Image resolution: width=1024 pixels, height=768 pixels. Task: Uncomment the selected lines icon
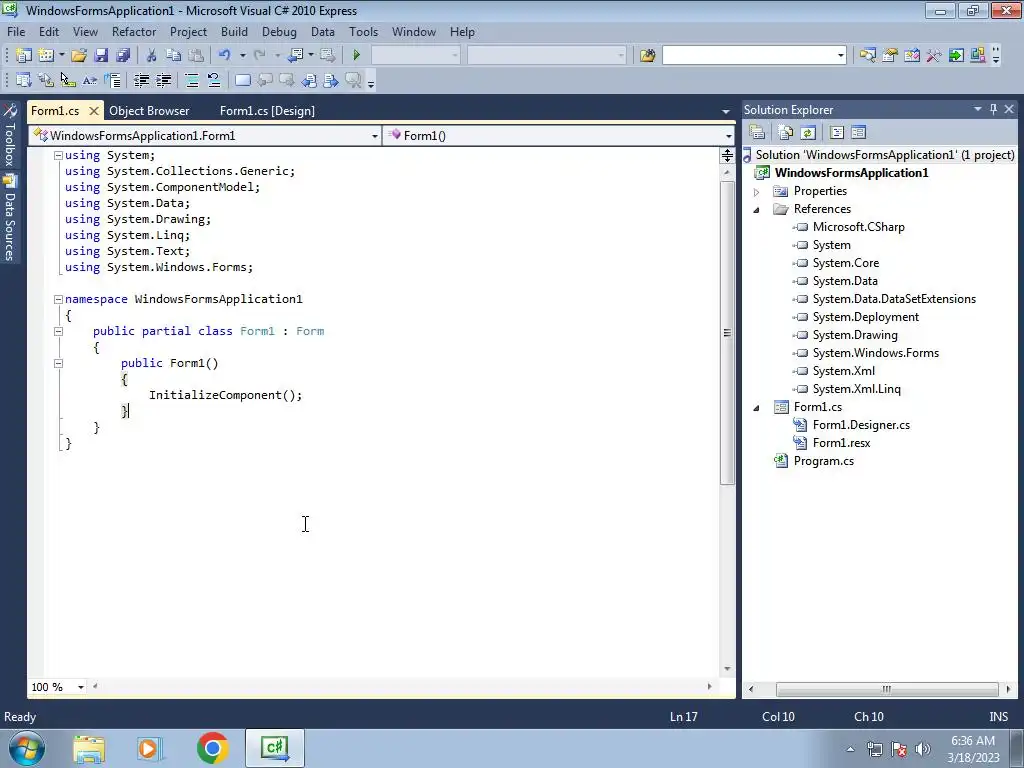tap(214, 80)
